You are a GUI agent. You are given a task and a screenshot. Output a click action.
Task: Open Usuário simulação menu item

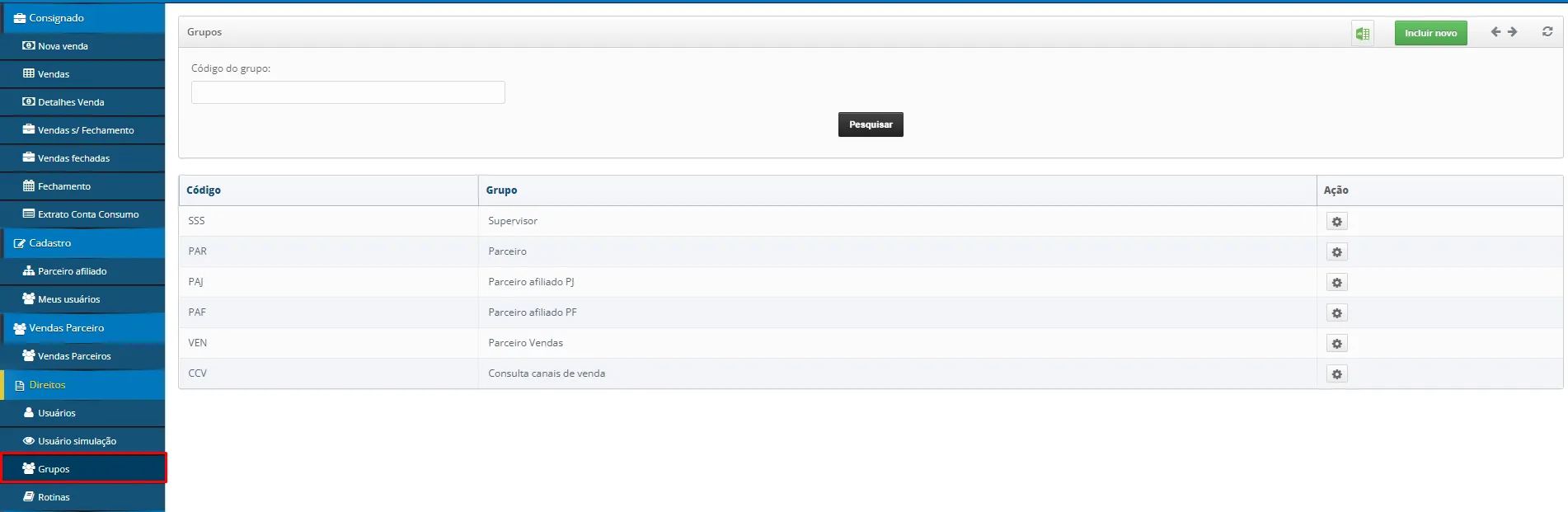coord(77,441)
